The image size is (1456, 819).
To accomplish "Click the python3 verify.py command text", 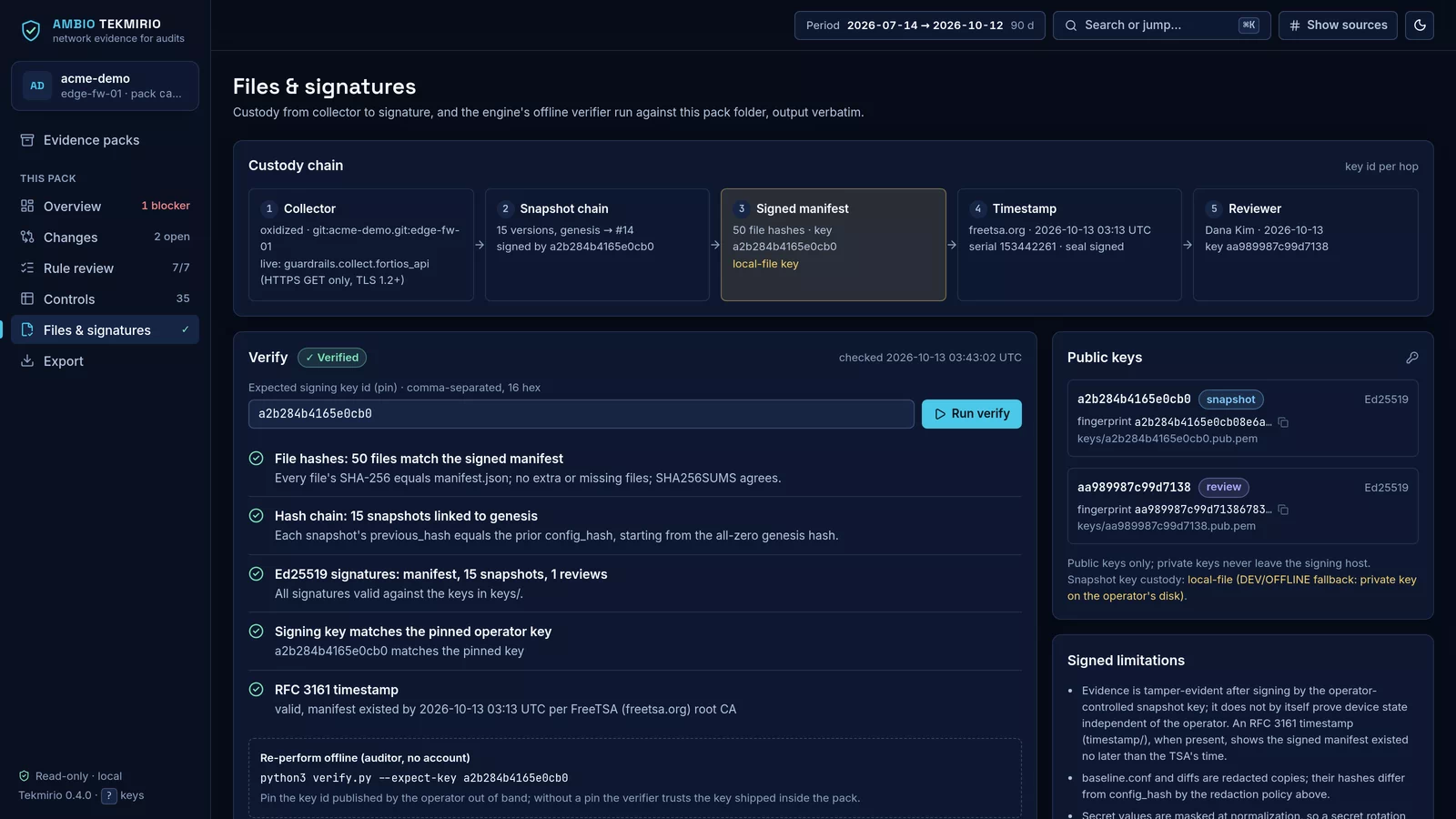I will pos(414,778).
